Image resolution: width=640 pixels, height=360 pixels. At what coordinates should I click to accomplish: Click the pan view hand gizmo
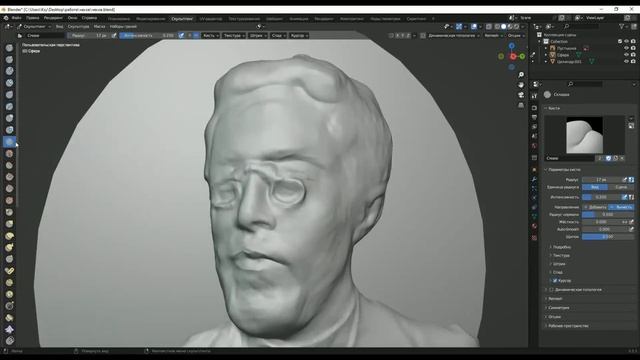[x=521, y=85]
